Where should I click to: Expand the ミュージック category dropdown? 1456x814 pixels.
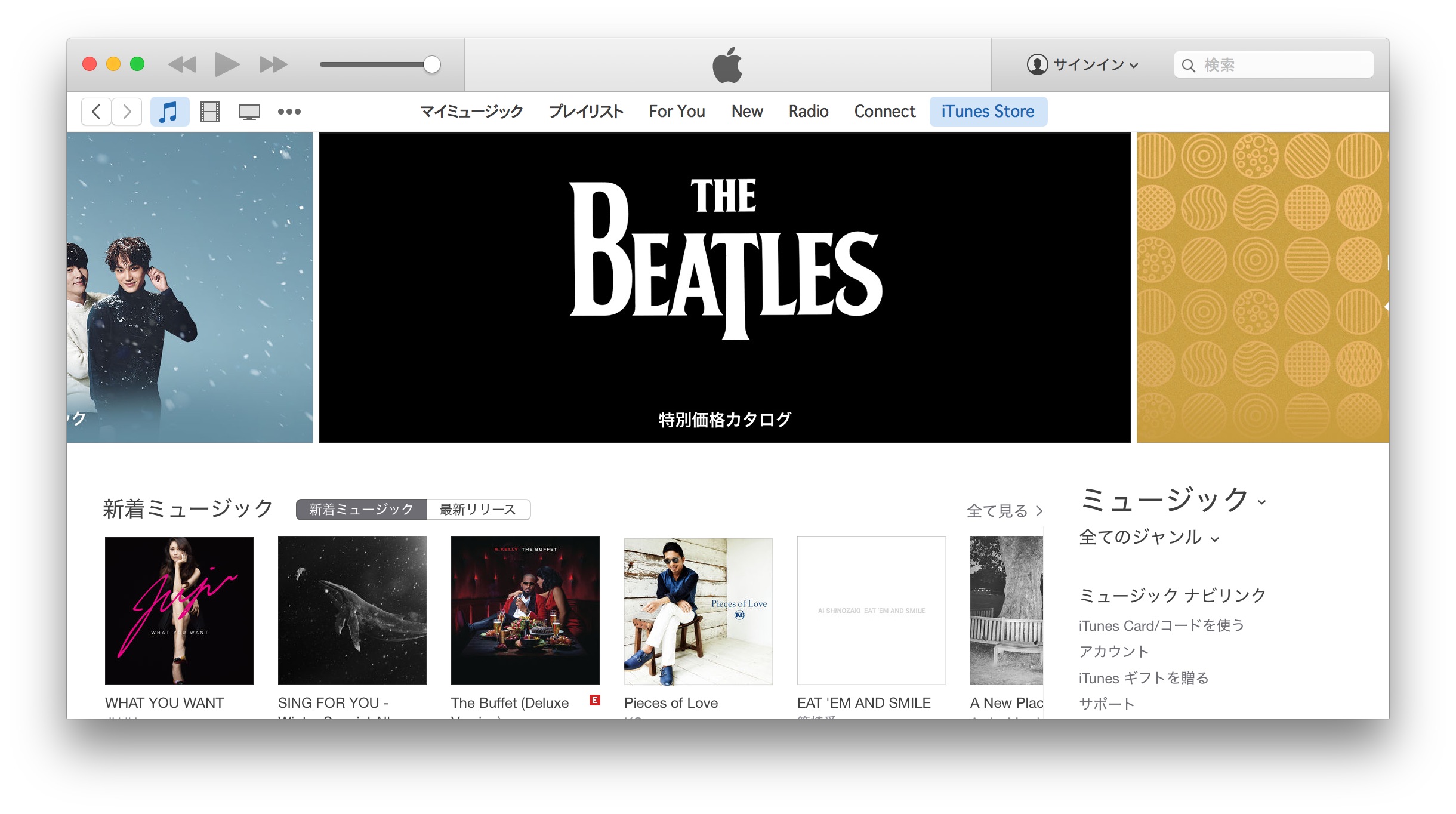[1173, 501]
